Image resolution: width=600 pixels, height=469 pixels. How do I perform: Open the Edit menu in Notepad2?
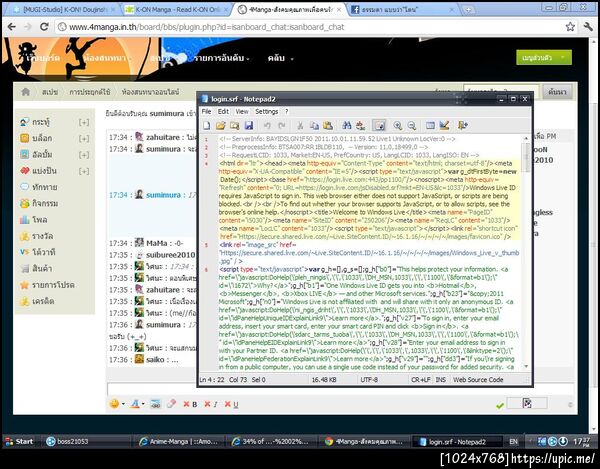click(223, 111)
